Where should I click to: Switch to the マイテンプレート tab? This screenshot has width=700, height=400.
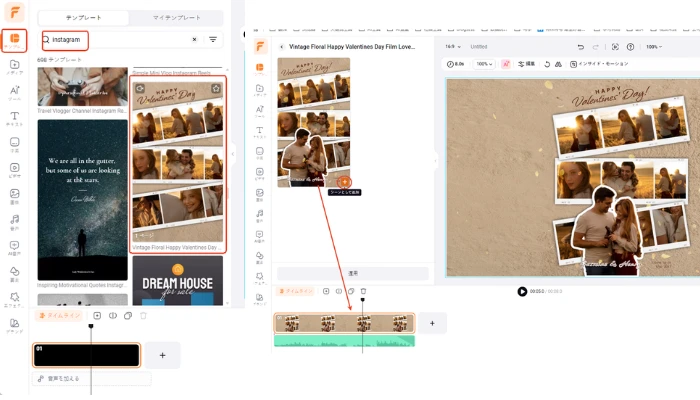click(176, 17)
